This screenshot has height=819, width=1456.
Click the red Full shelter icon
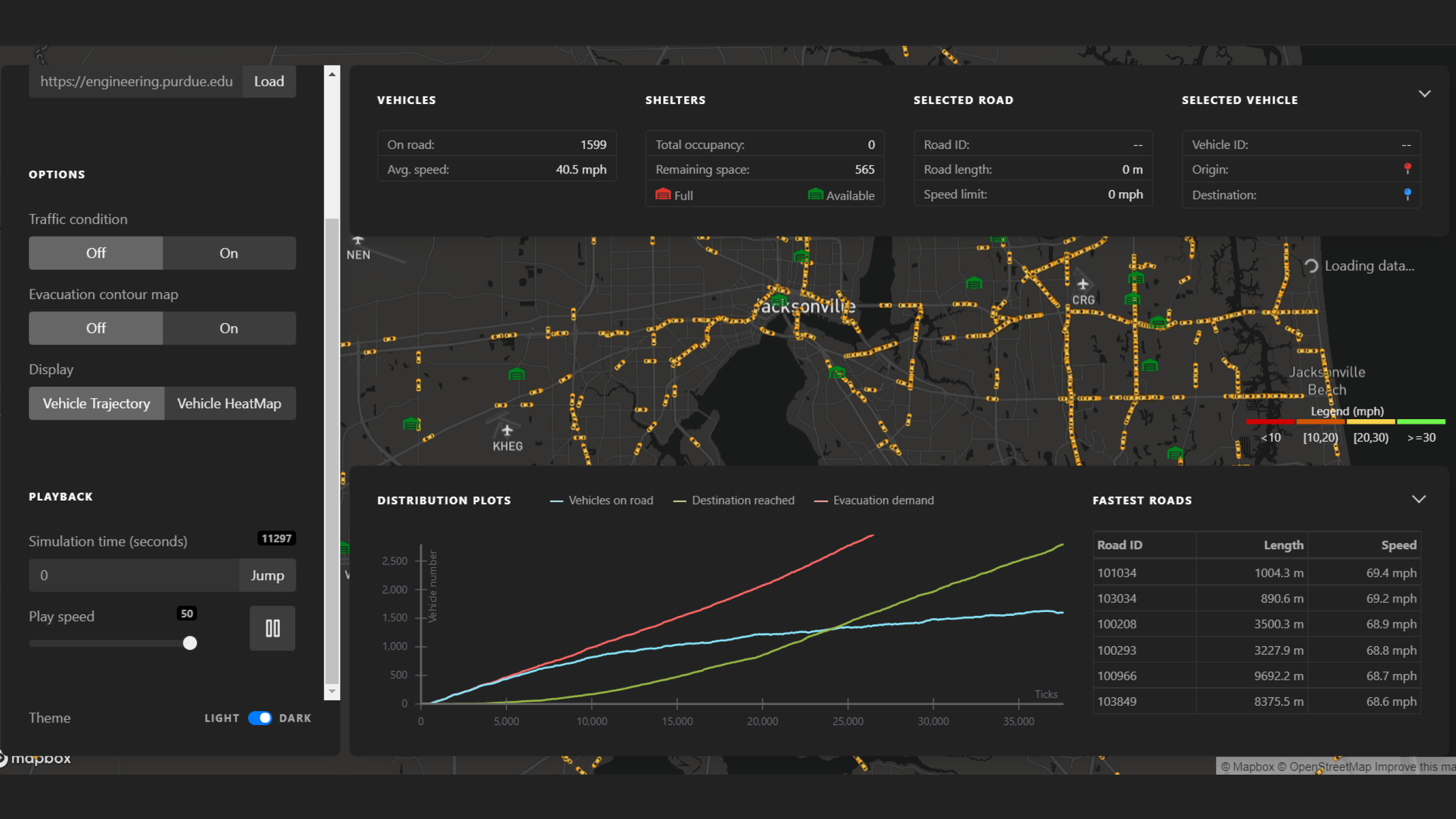point(663,195)
